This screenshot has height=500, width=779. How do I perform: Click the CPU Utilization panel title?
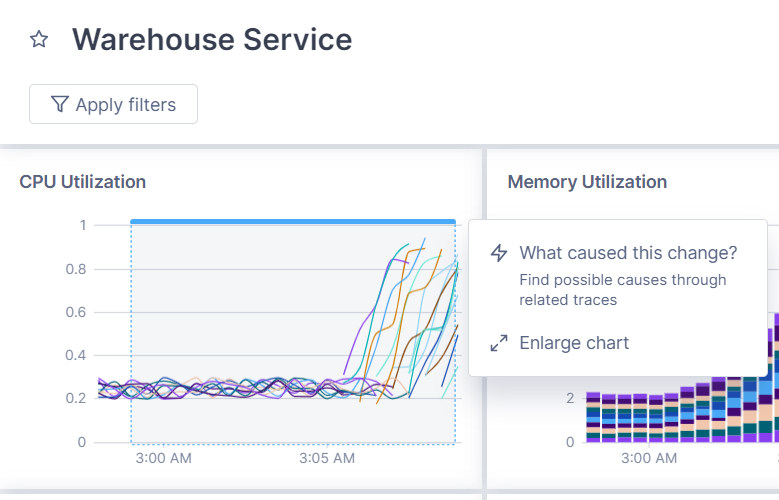[x=83, y=182]
